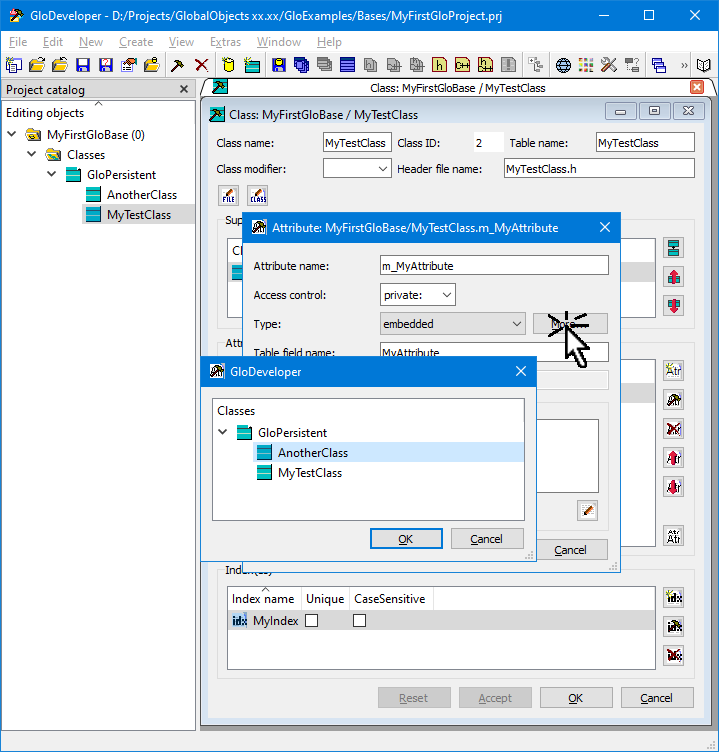Click the red X delete icon in the toolbar
719x752 pixels.
[201, 65]
